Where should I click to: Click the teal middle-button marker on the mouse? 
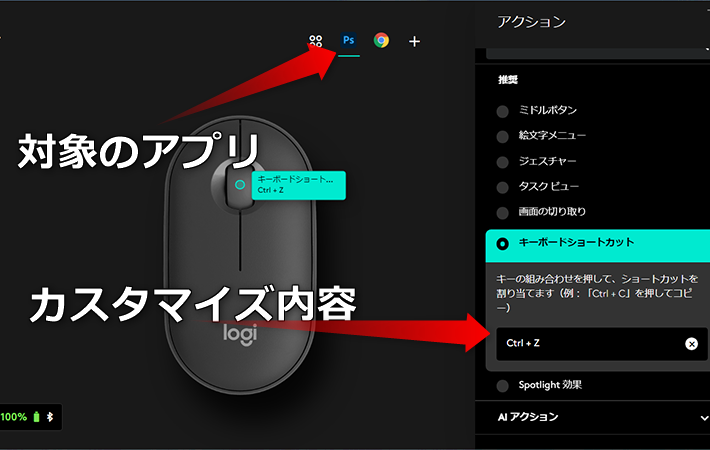240,185
